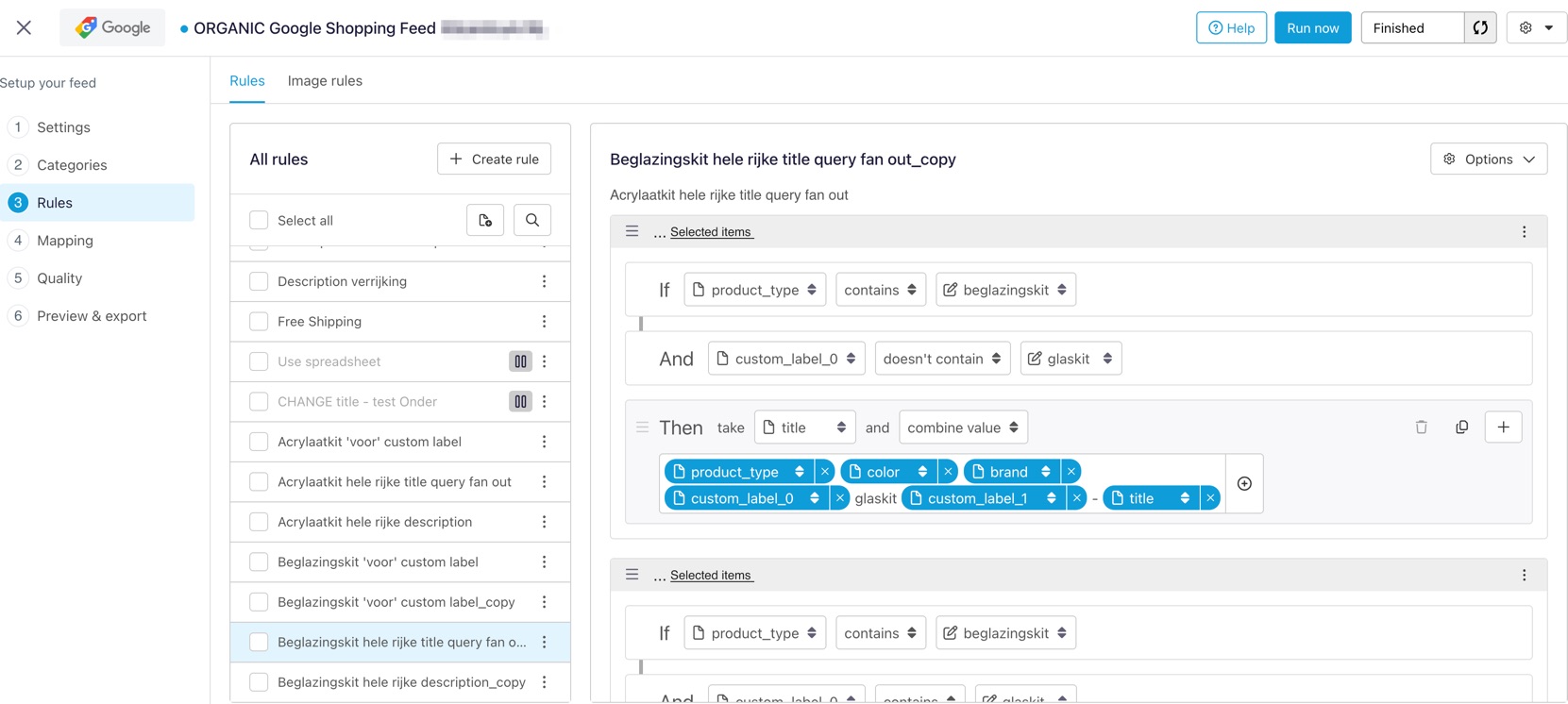Viewport: 1568px width, 704px height.
Task: Click the search rules magnifier icon
Action: pyautogui.click(x=532, y=220)
